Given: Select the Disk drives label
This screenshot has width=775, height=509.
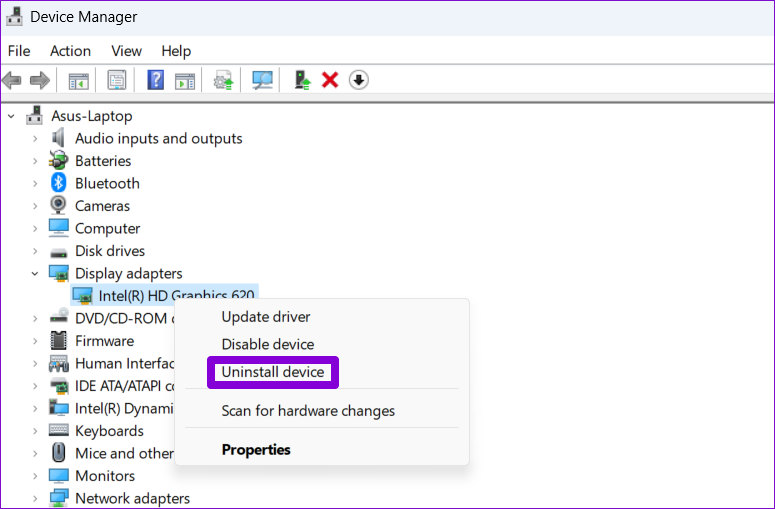Looking at the screenshot, I should (x=110, y=251).
